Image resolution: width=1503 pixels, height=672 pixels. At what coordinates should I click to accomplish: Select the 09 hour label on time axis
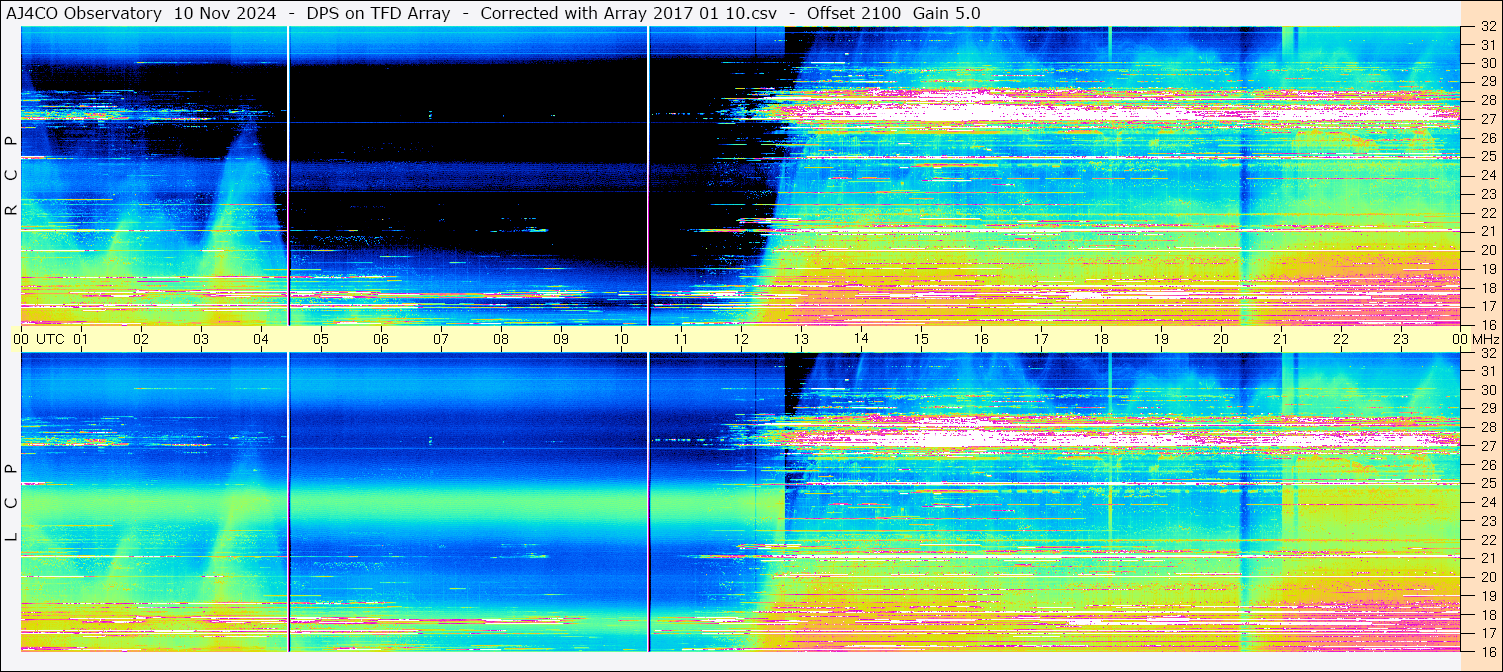[561, 339]
